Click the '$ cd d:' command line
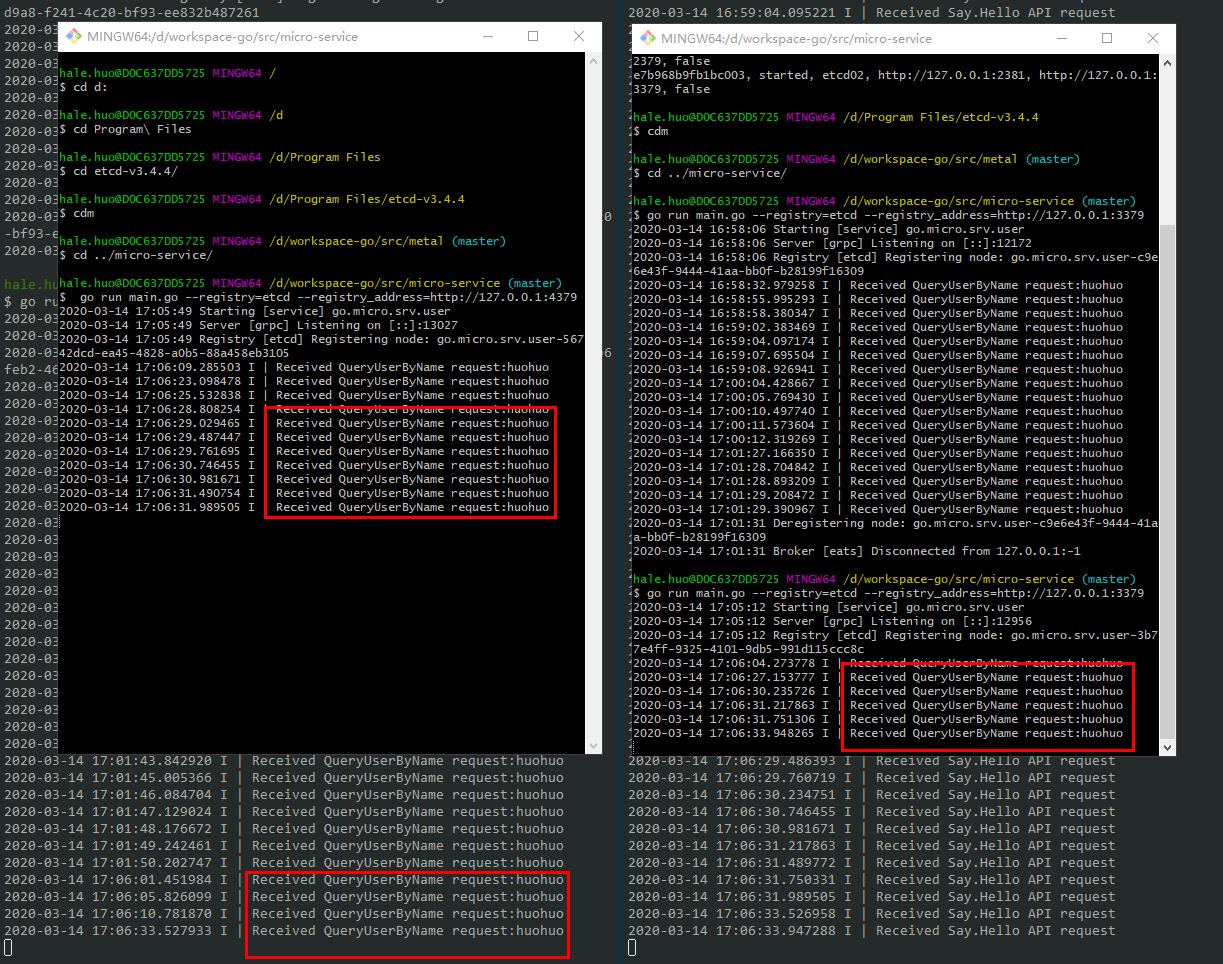 (x=84, y=87)
